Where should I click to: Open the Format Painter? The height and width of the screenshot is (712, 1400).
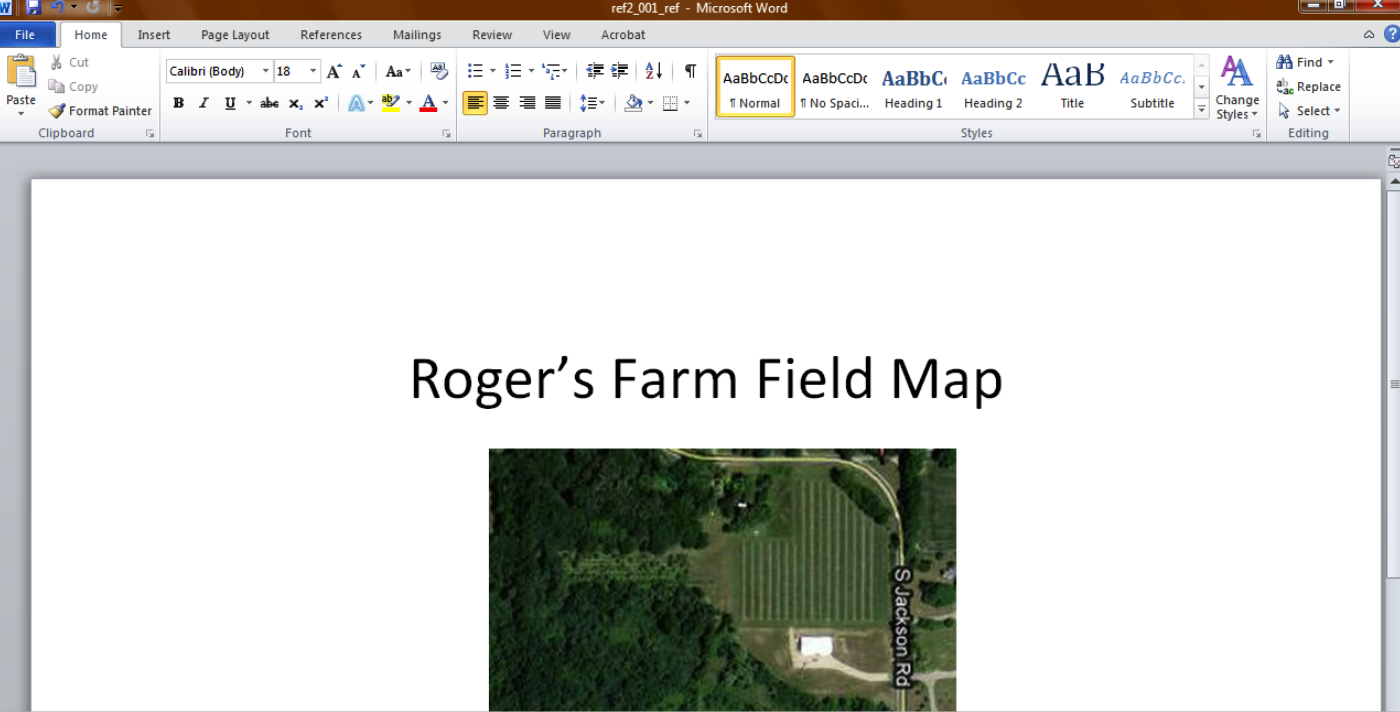[100, 110]
